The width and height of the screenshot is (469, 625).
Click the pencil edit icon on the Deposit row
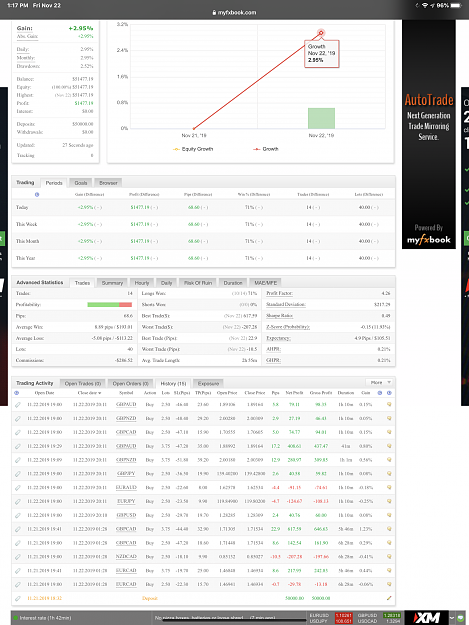[x=389, y=598]
